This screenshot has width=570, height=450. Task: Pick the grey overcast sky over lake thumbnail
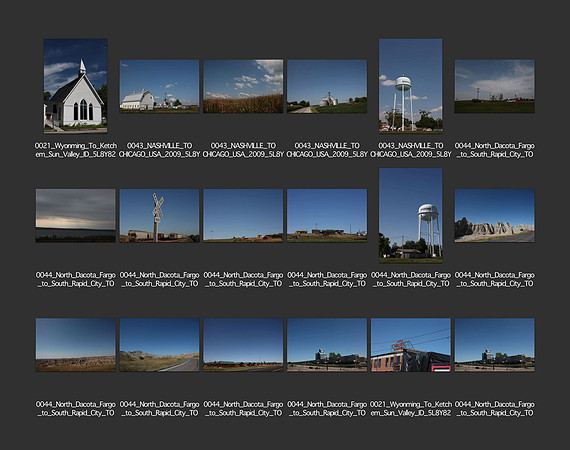(x=76, y=216)
